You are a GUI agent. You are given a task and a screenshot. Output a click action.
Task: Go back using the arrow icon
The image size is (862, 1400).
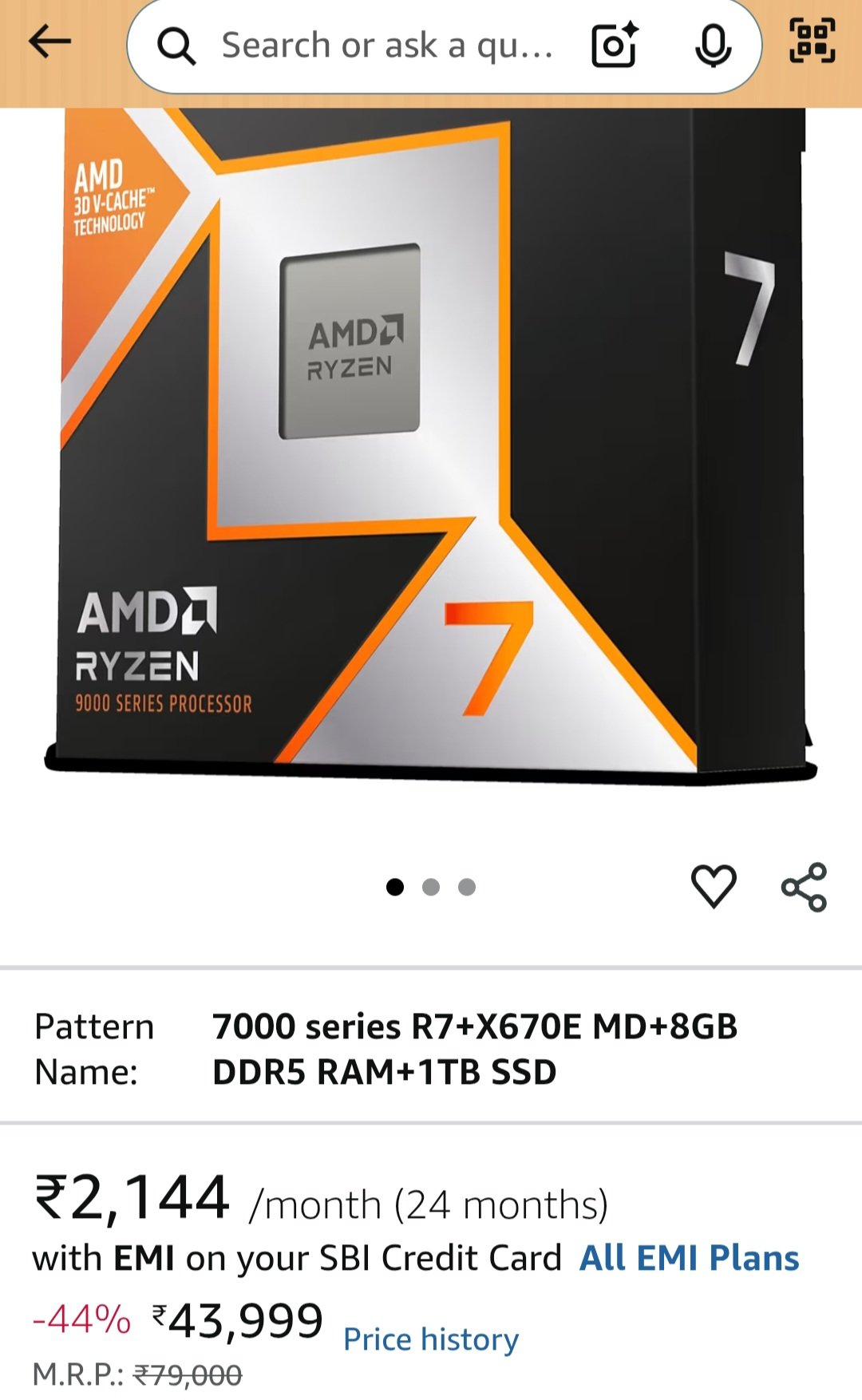click(x=49, y=42)
